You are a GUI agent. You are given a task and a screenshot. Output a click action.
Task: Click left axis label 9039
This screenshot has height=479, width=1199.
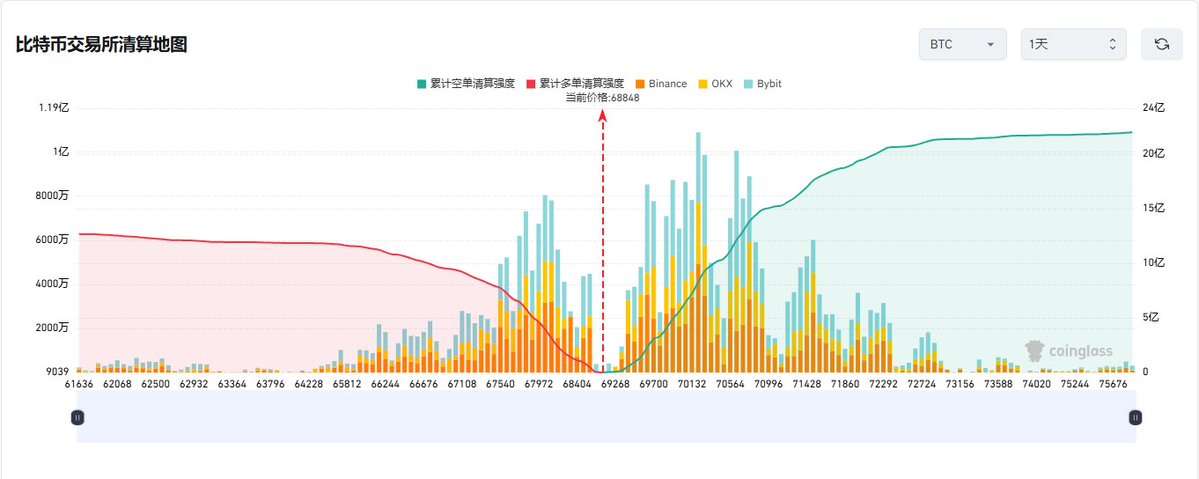pyautogui.click(x=57, y=372)
